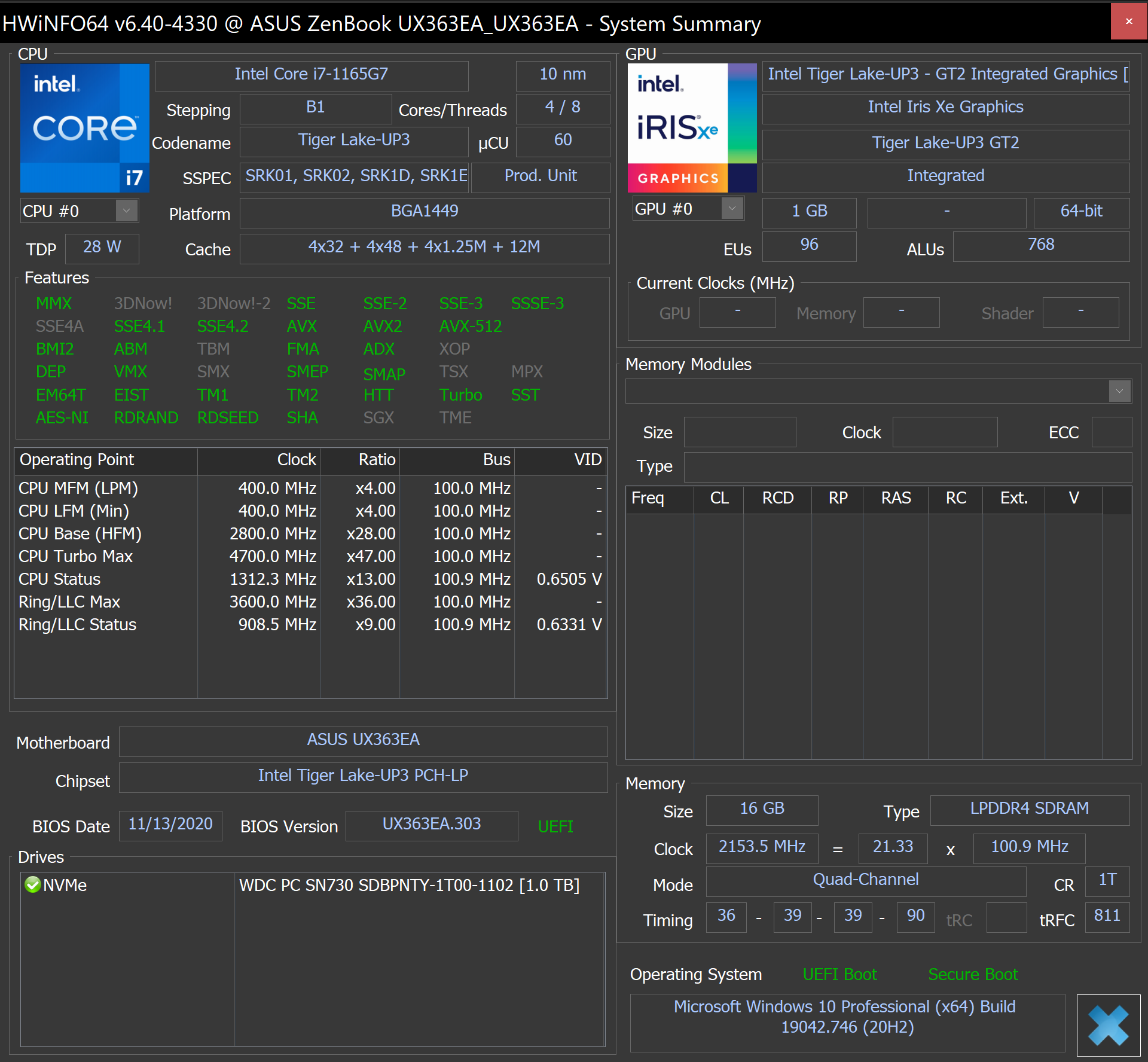Image resolution: width=1148 pixels, height=1062 pixels.
Task: Click the green UEFI label near BIOS
Action: click(555, 827)
